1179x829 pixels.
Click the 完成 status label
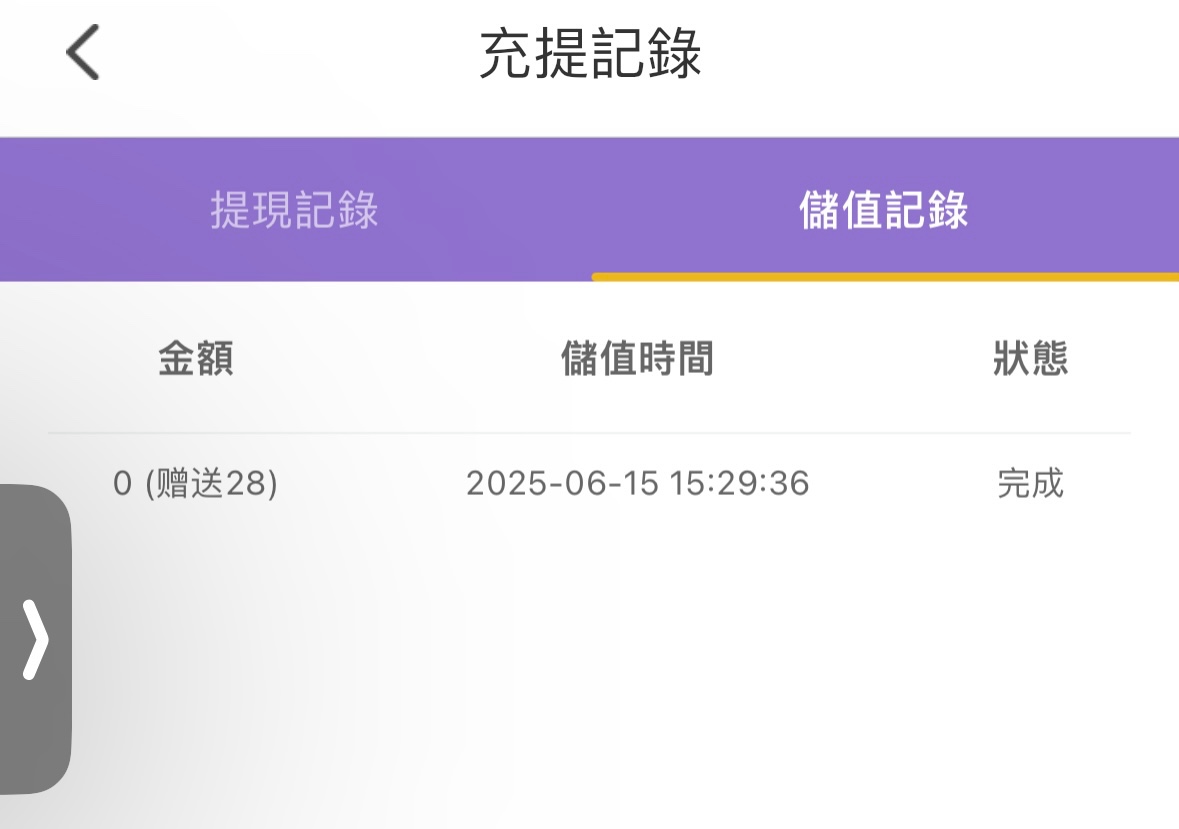(1030, 484)
